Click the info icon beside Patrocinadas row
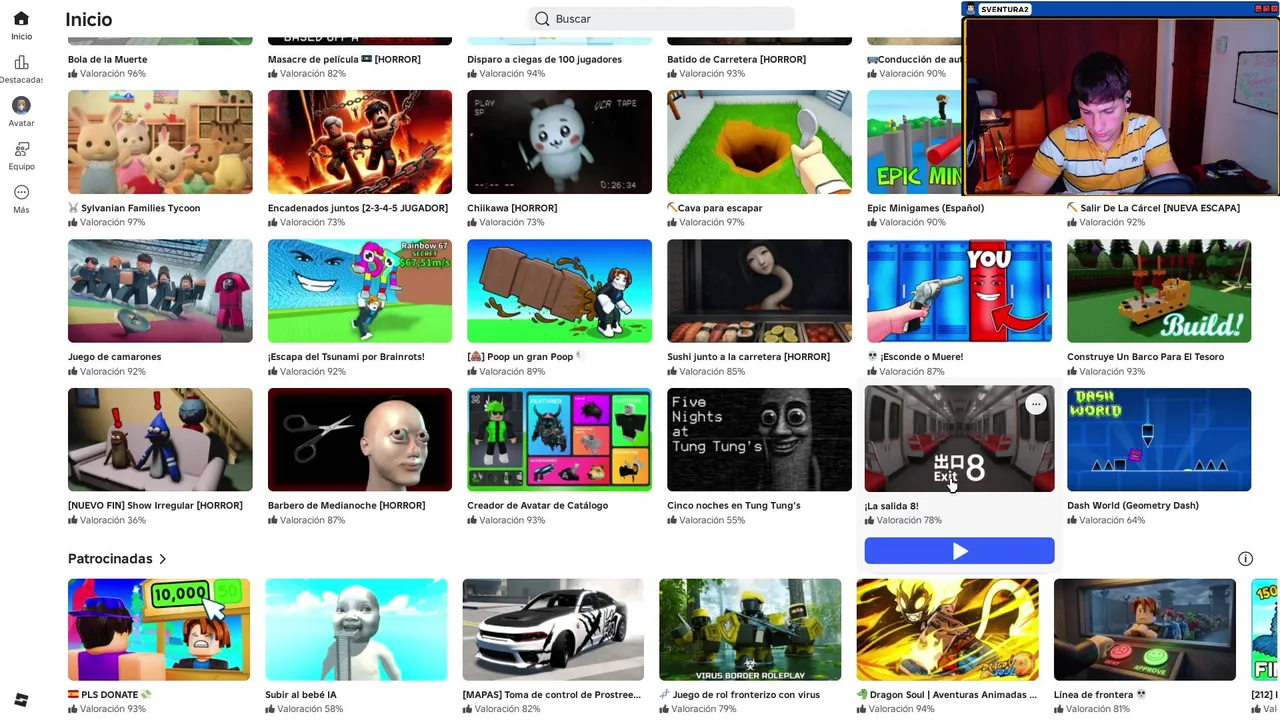The image size is (1280, 720). (1245, 559)
